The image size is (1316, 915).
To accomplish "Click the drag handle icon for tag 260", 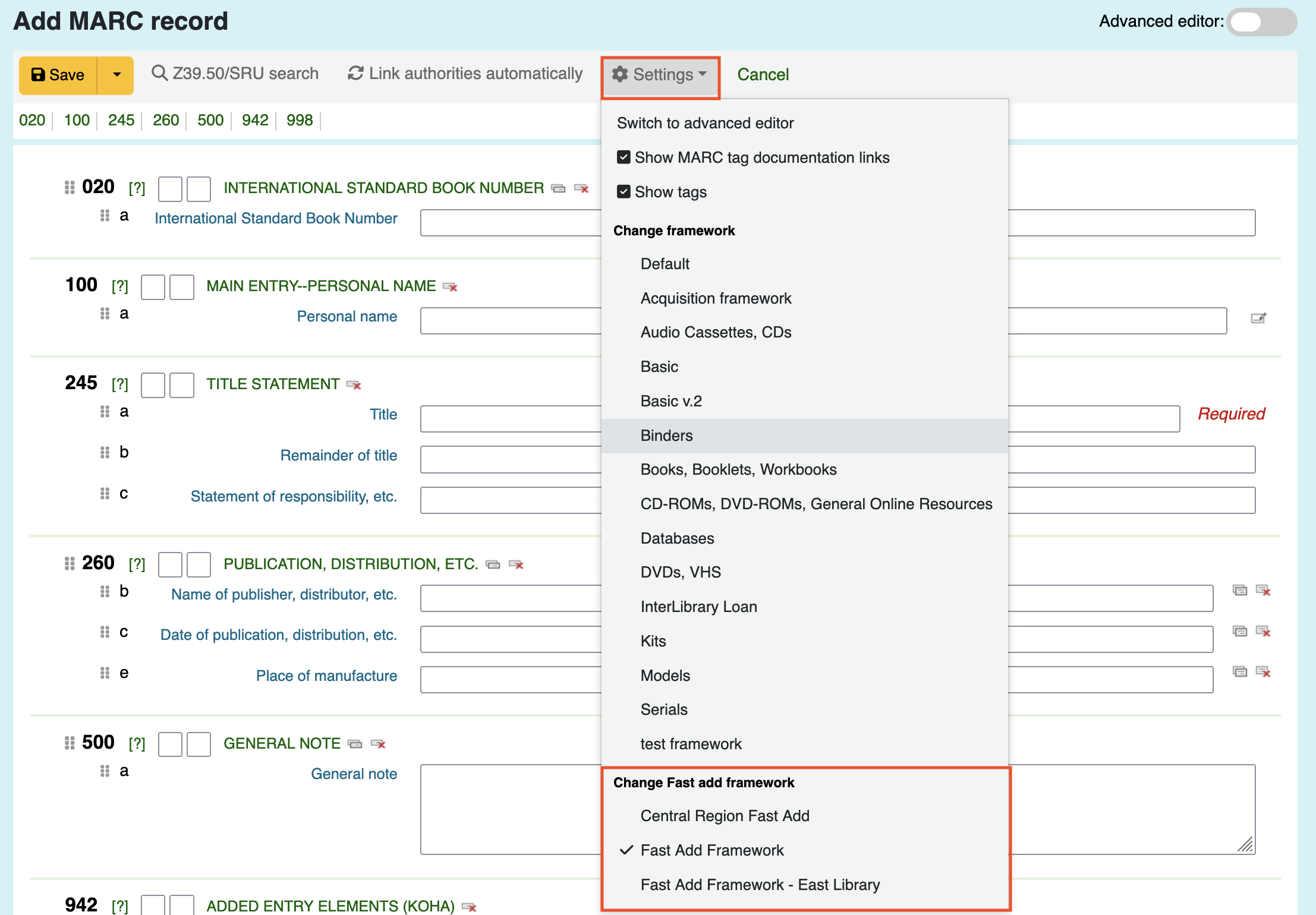I will [x=70, y=563].
